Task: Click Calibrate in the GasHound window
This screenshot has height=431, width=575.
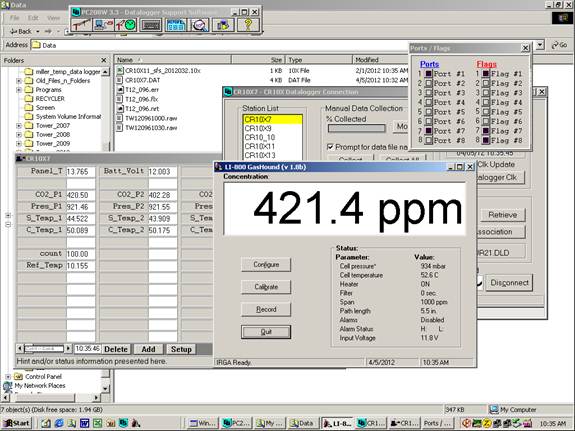Action: tap(266, 287)
